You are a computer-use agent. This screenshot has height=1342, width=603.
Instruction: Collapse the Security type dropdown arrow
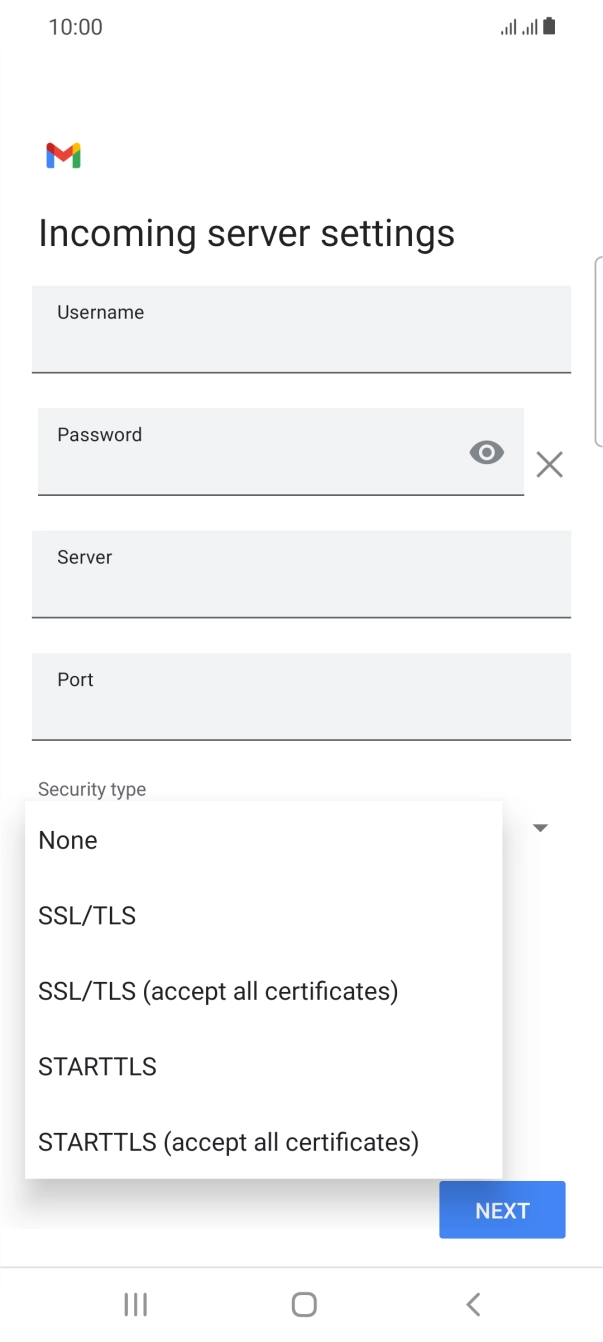tap(540, 828)
